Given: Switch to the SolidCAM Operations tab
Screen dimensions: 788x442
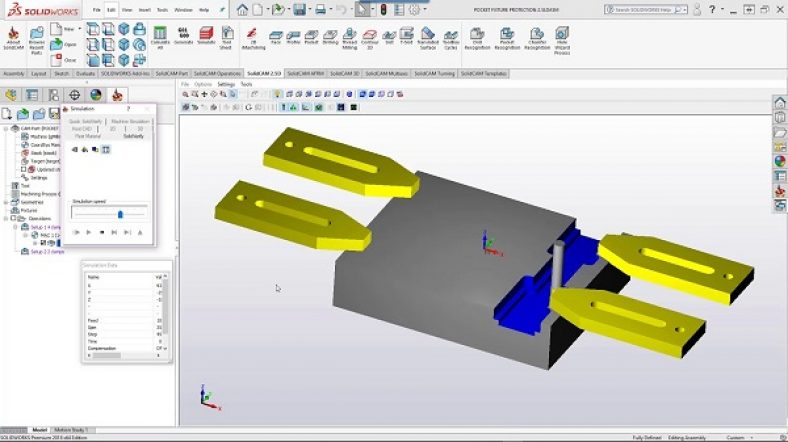Looking at the screenshot, I should (217, 74).
